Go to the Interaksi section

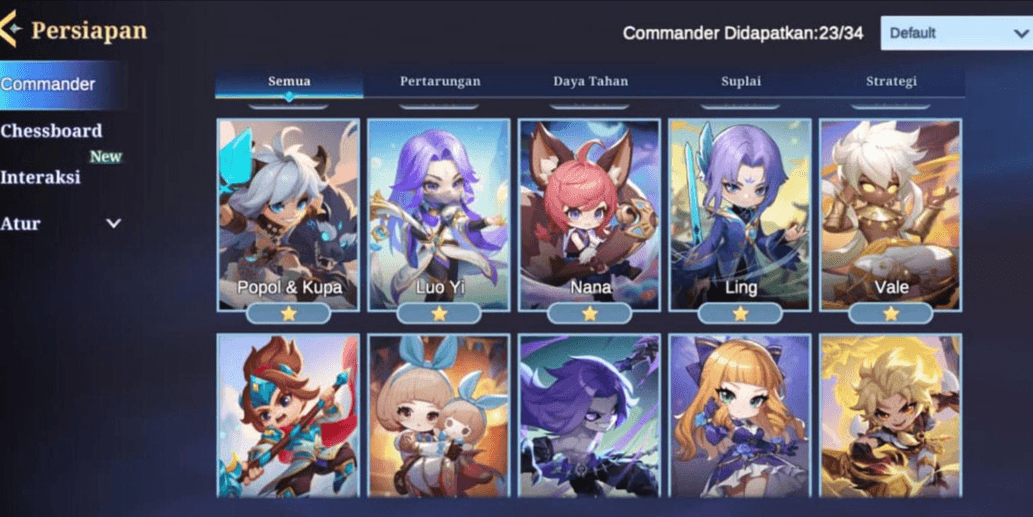coord(40,177)
